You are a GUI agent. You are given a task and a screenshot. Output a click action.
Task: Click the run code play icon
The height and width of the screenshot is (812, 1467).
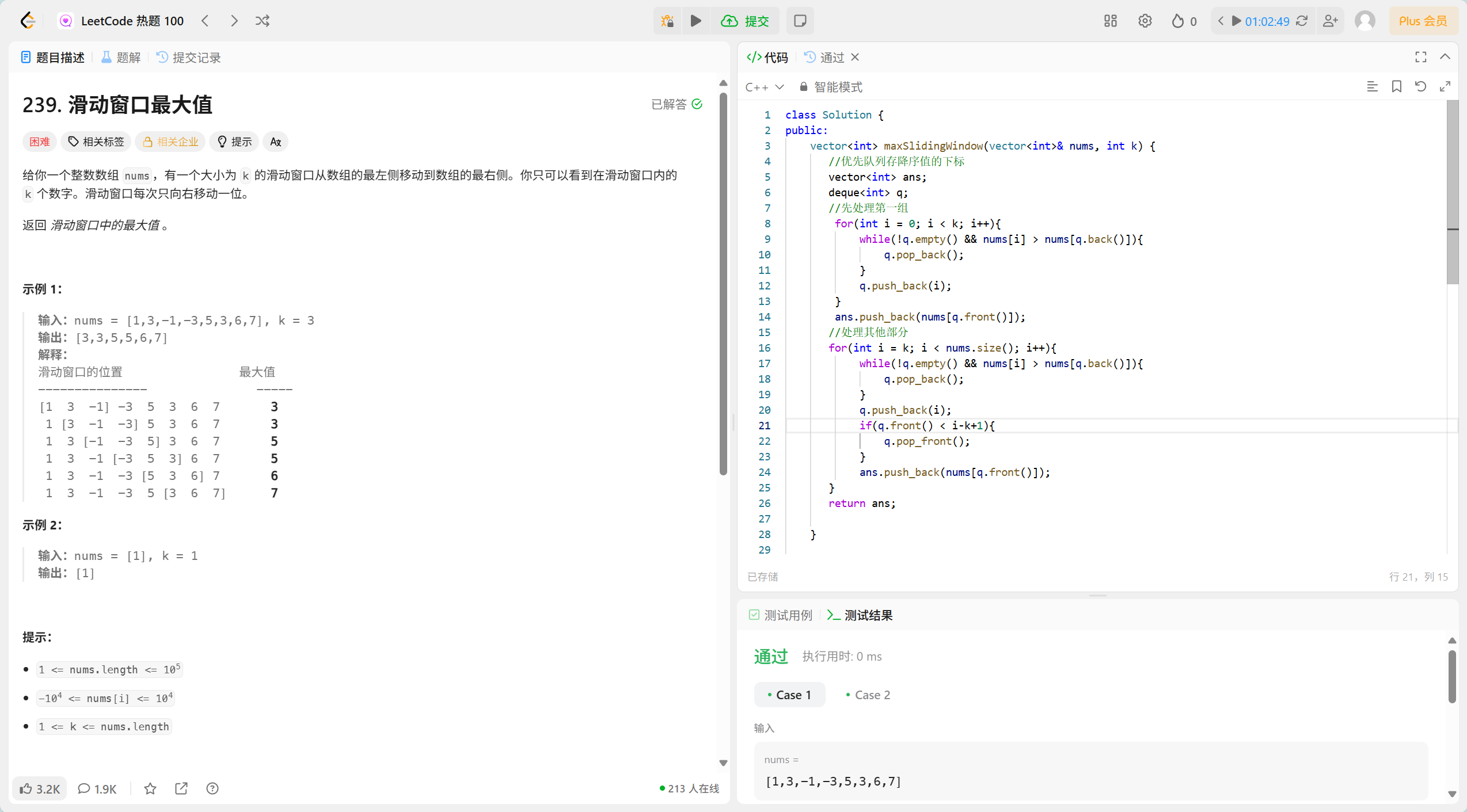(696, 21)
